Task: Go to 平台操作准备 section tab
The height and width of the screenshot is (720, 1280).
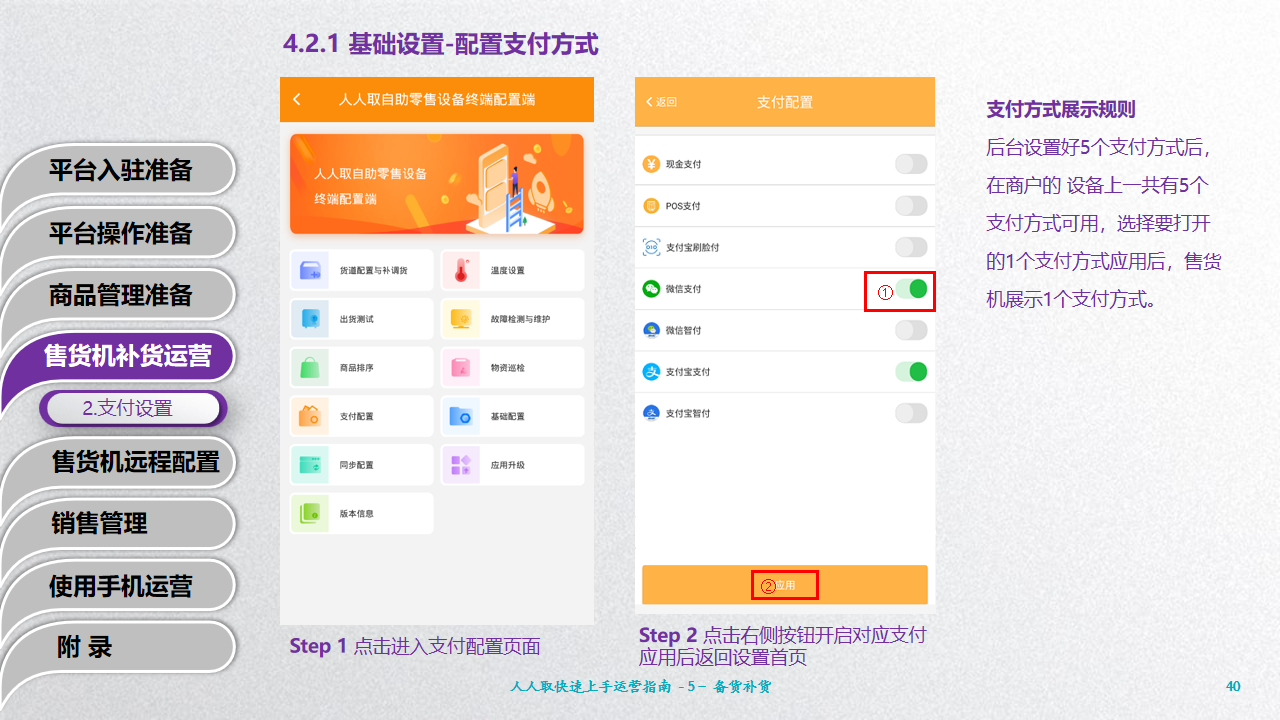Action: (120, 233)
